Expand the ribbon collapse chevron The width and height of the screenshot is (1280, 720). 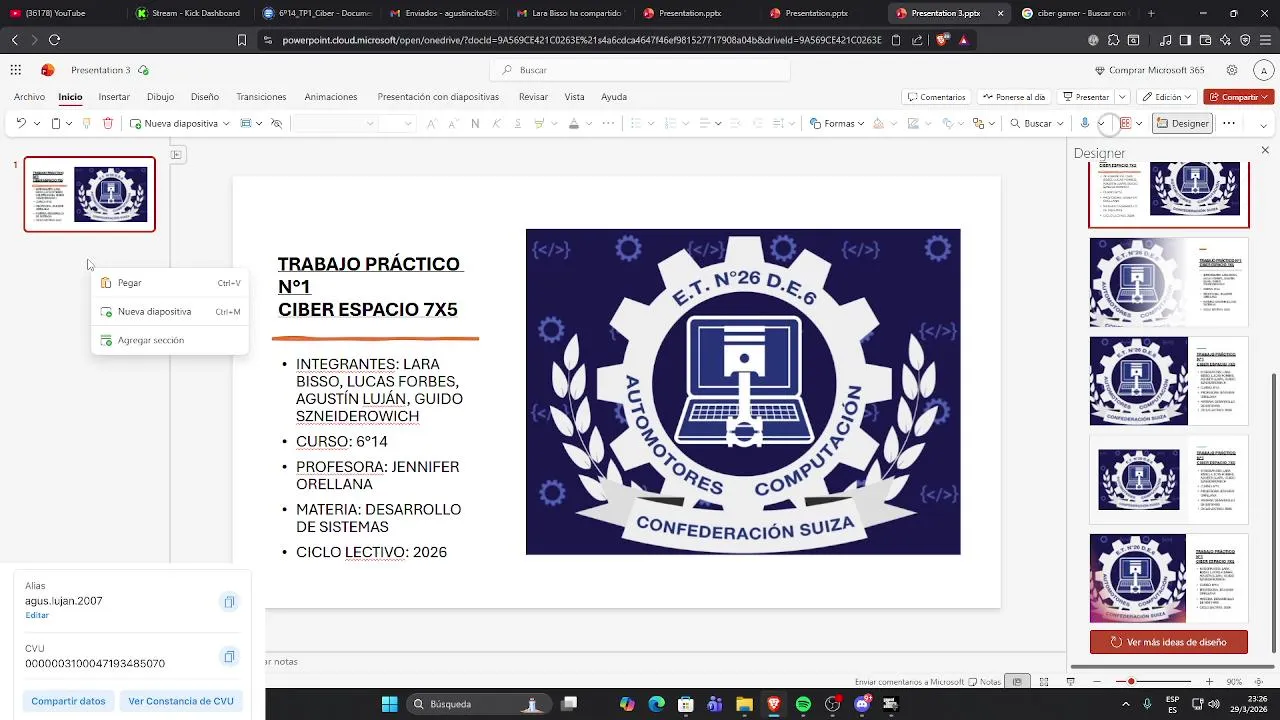pos(1263,124)
